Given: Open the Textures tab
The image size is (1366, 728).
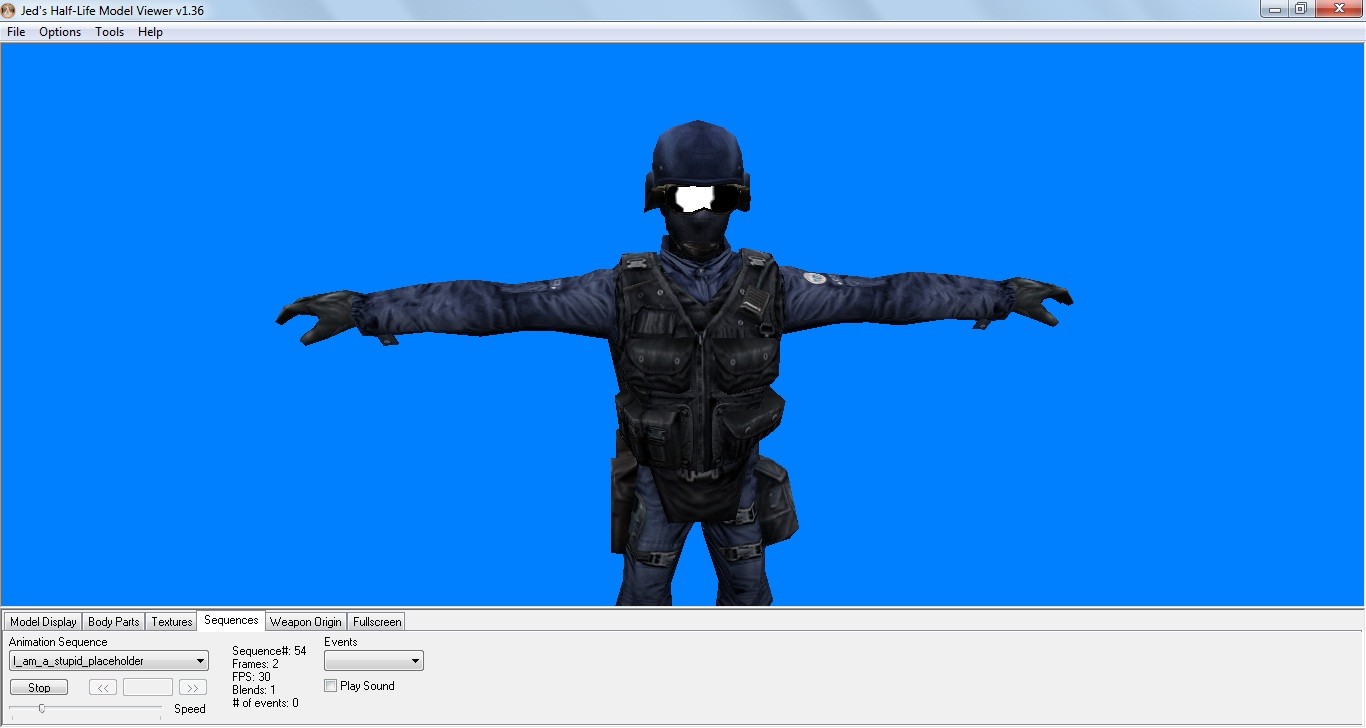Looking at the screenshot, I should pyautogui.click(x=170, y=621).
